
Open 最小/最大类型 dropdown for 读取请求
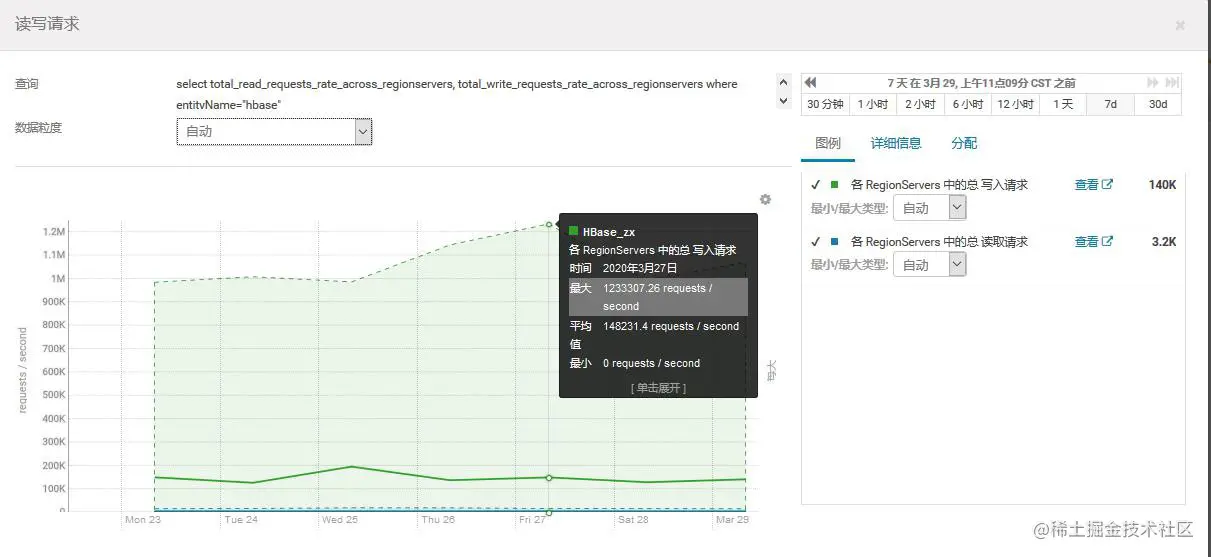[x=930, y=265]
